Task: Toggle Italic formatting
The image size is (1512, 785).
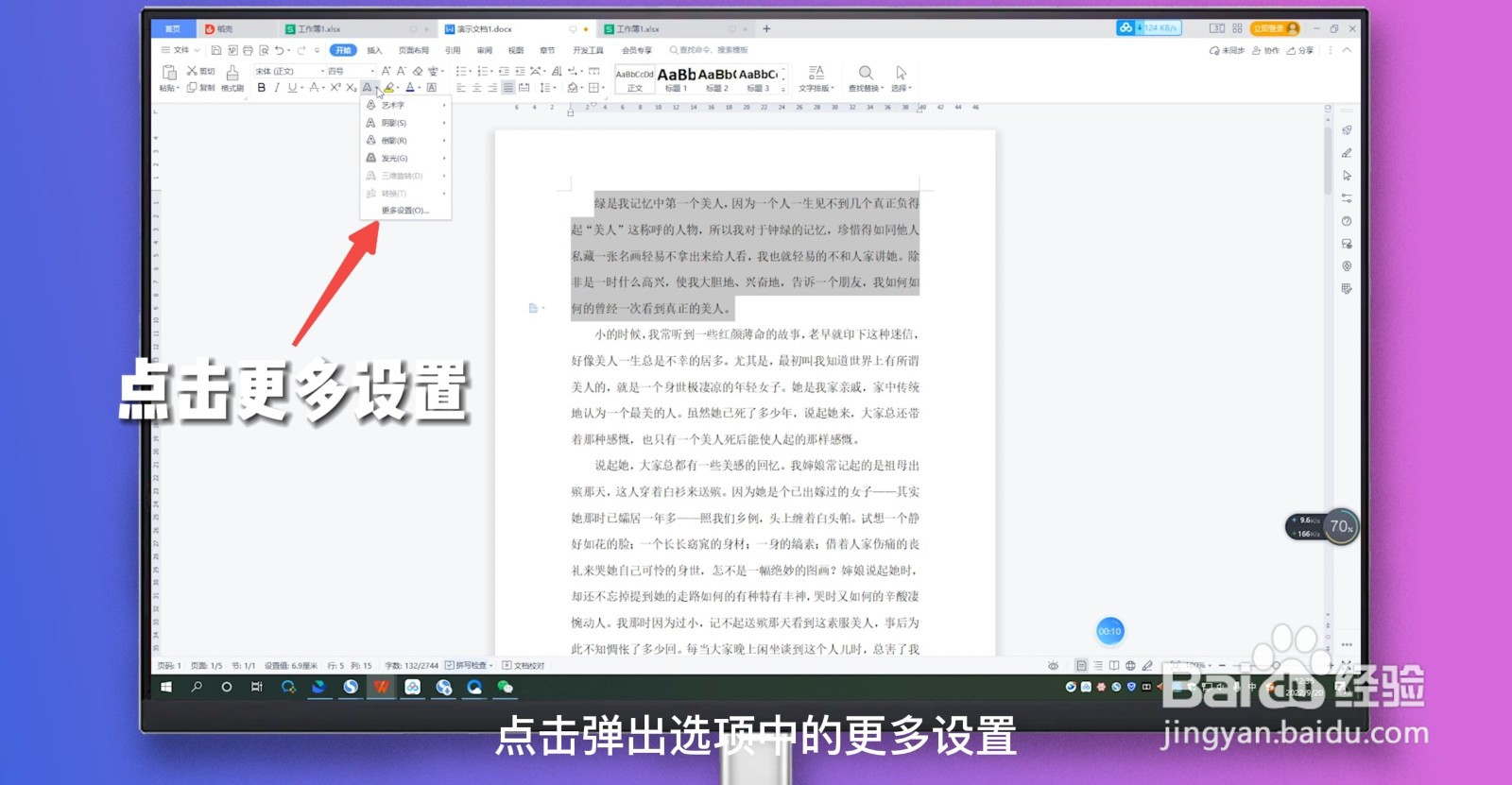Action: [277, 88]
